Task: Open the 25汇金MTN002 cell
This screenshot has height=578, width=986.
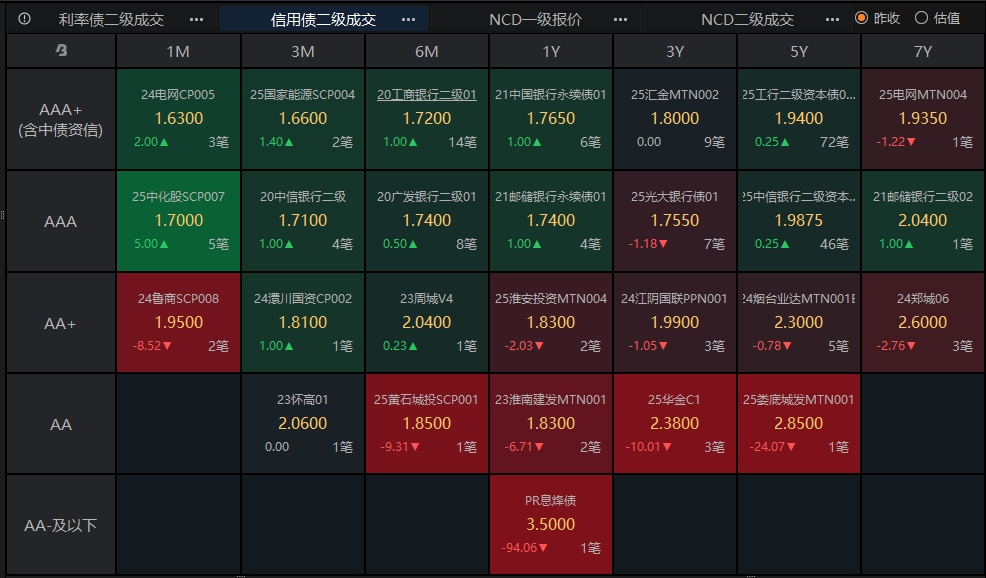Action: coord(675,119)
